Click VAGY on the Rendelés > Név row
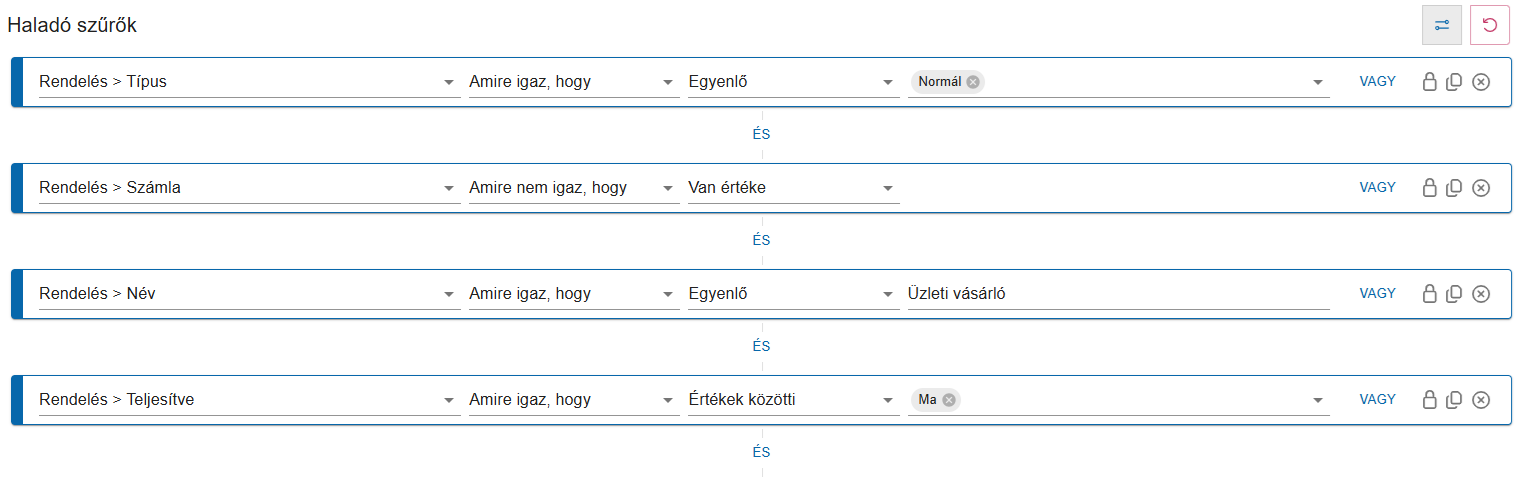Image resolution: width=1528 pixels, height=477 pixels. point(1377,294)
